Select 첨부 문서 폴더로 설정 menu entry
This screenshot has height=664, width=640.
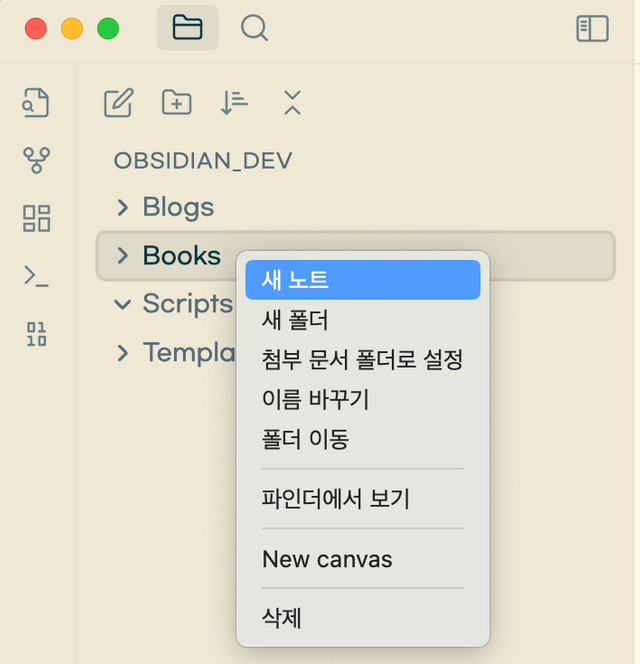click(x=363, y=360)
